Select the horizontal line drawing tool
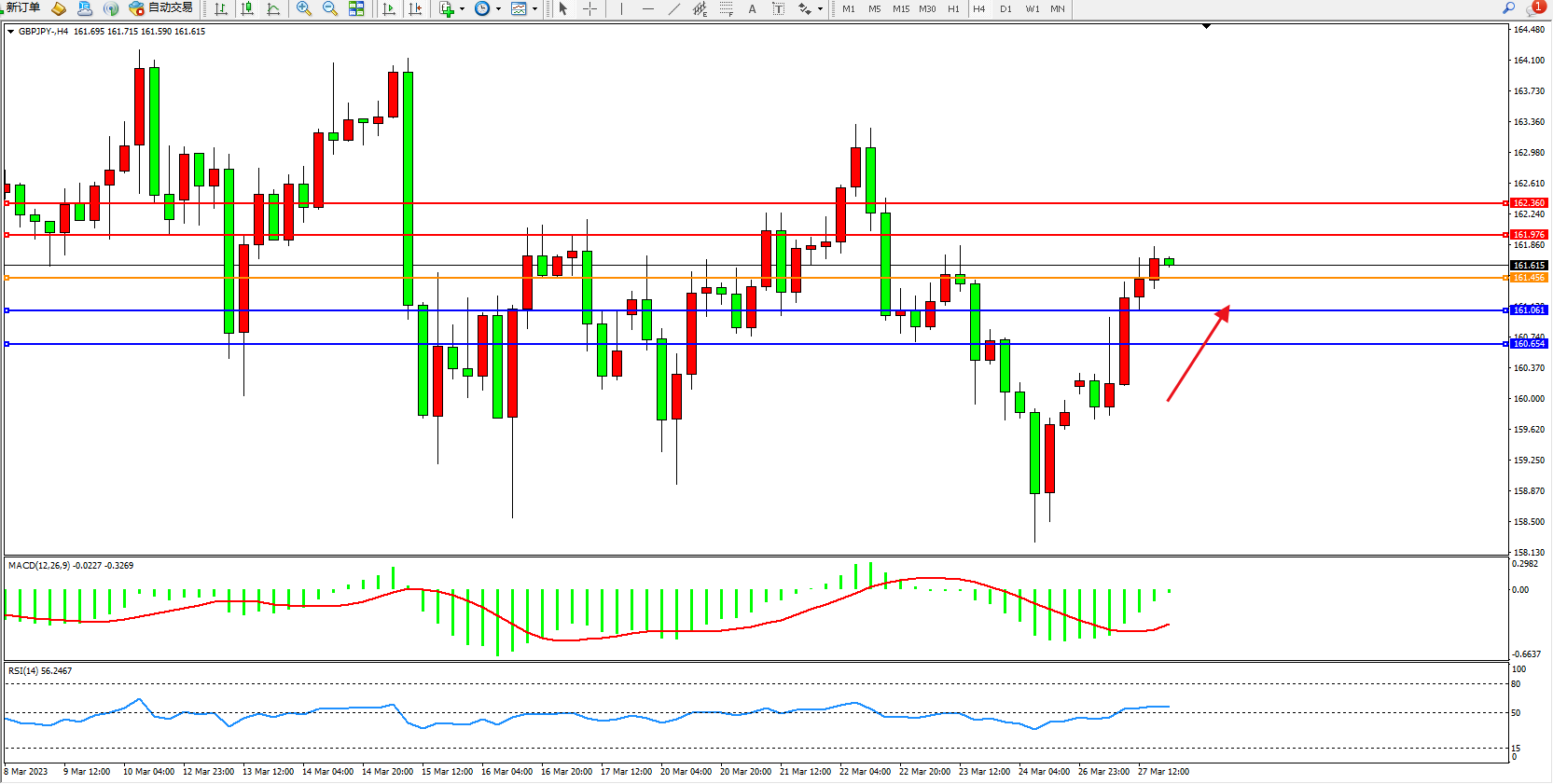Viewport: 1553px width, 784px height. point(648,9)
